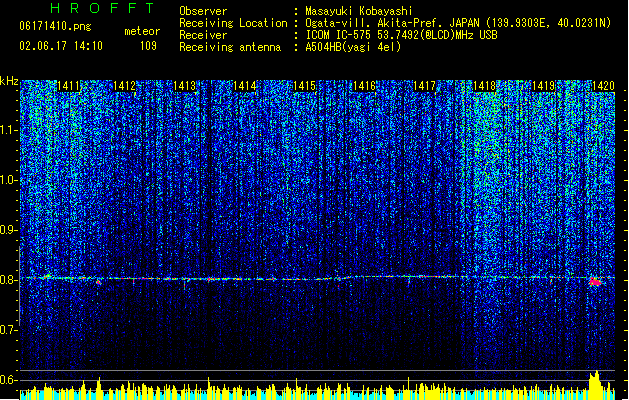Click the 'Observer' field label
This screenshot has width=629, height=400.
pyautogui.click(x=203, y=11)
